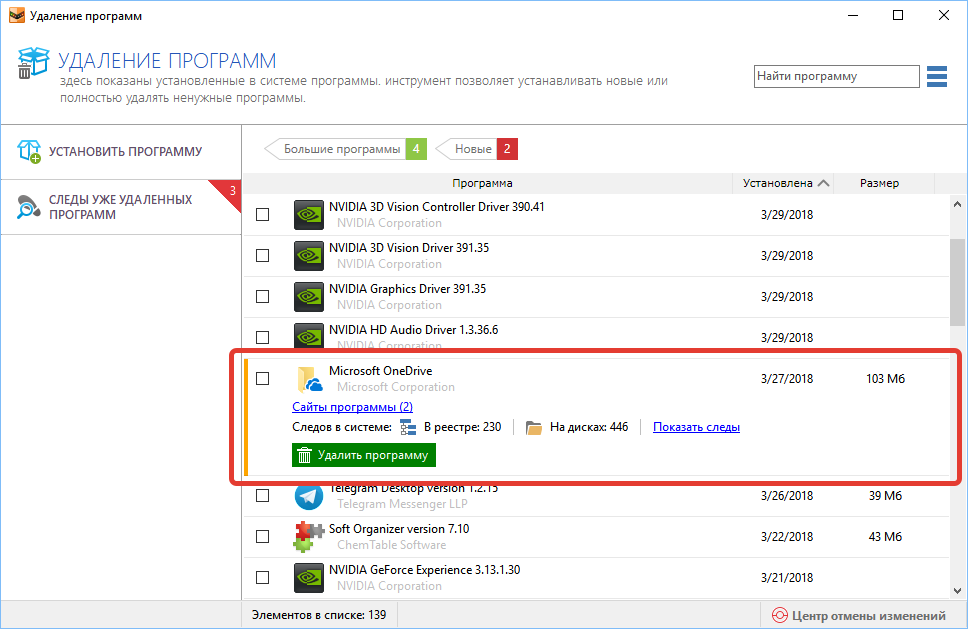Click NVIDIA Graphics Driver 391.35 icon
968x629 pixels.
tap(309, 297)
